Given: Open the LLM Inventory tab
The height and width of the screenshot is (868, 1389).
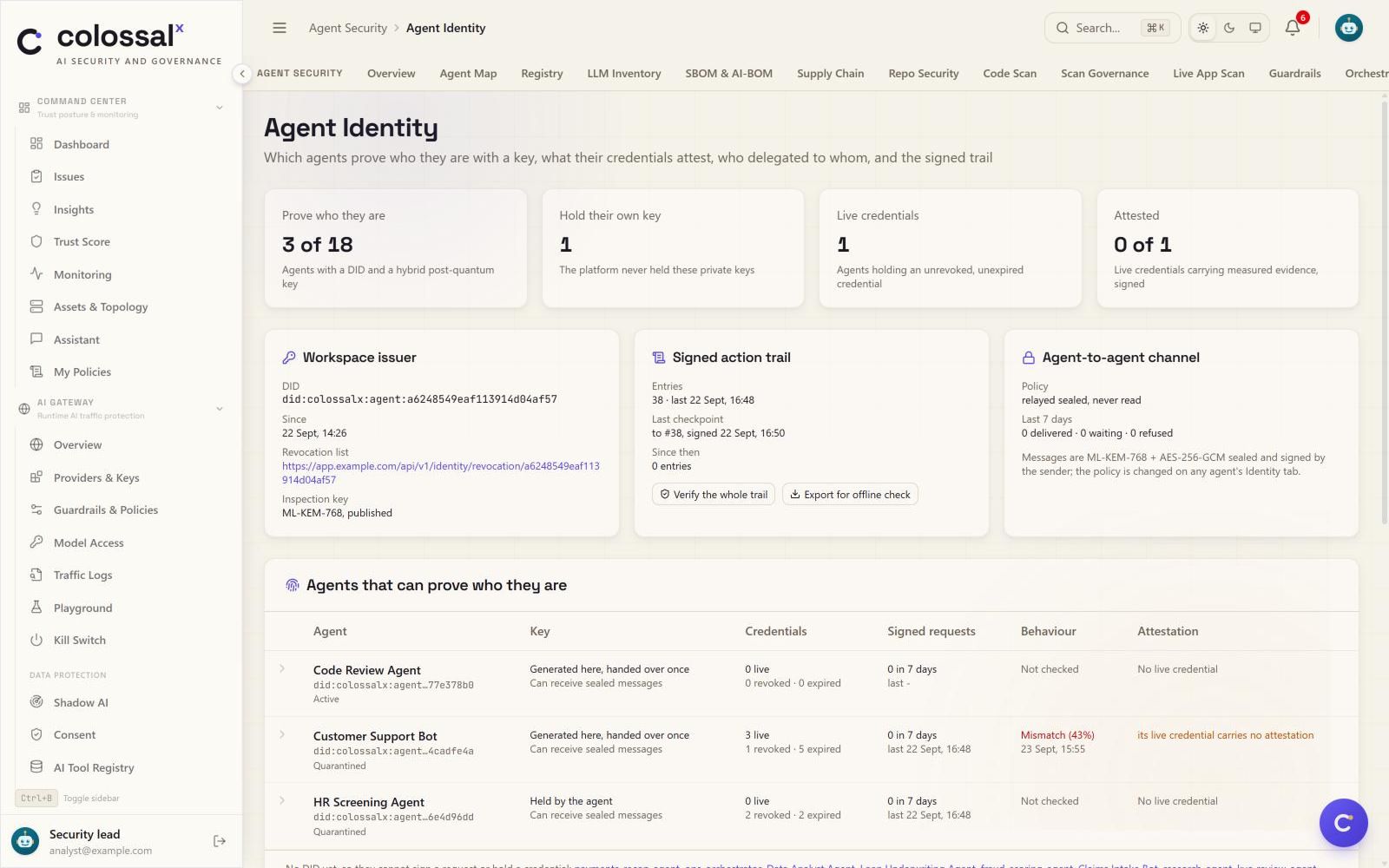Looking at the screenshot, I should [624, 73].
